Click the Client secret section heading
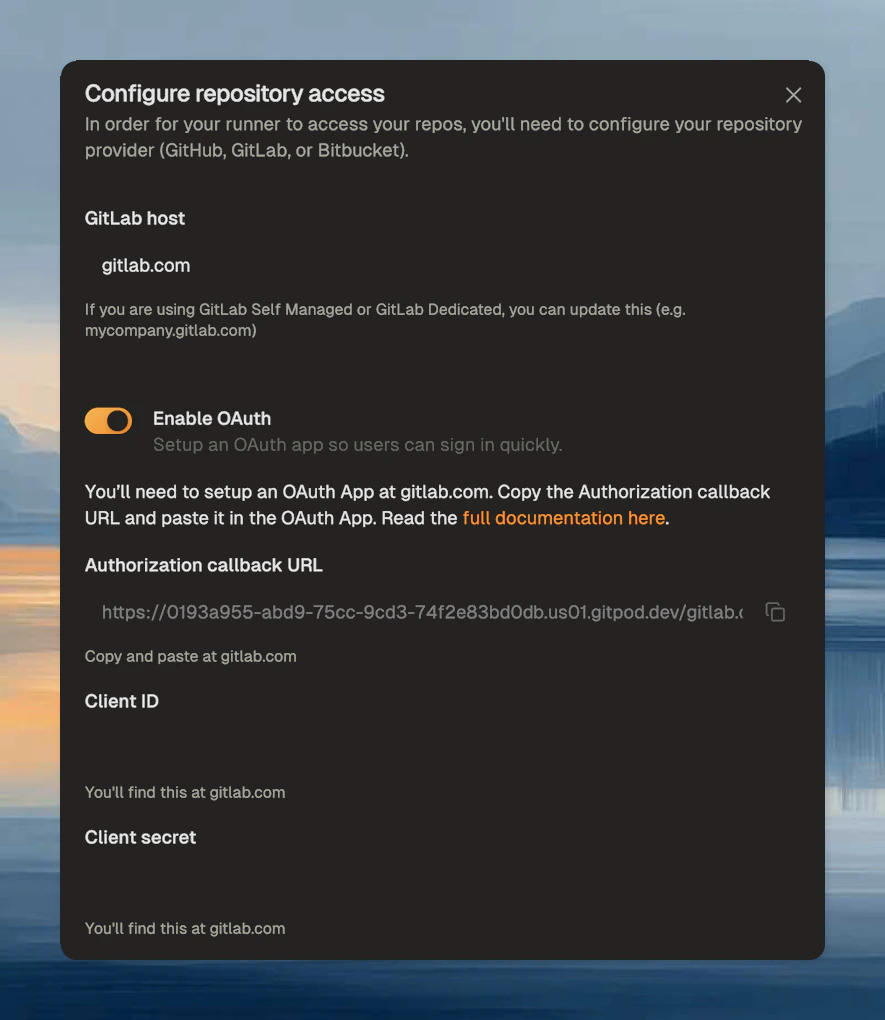This screenshot has height=1020, width=885. coord(140,837)
